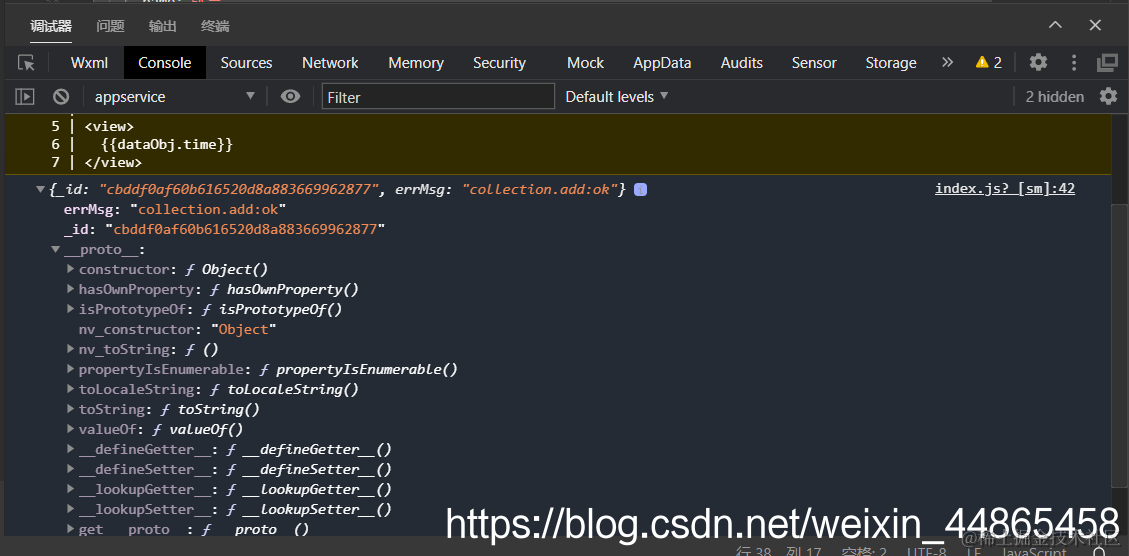
Task: Activate the inspect element picker icon
Action: (27, 63)
